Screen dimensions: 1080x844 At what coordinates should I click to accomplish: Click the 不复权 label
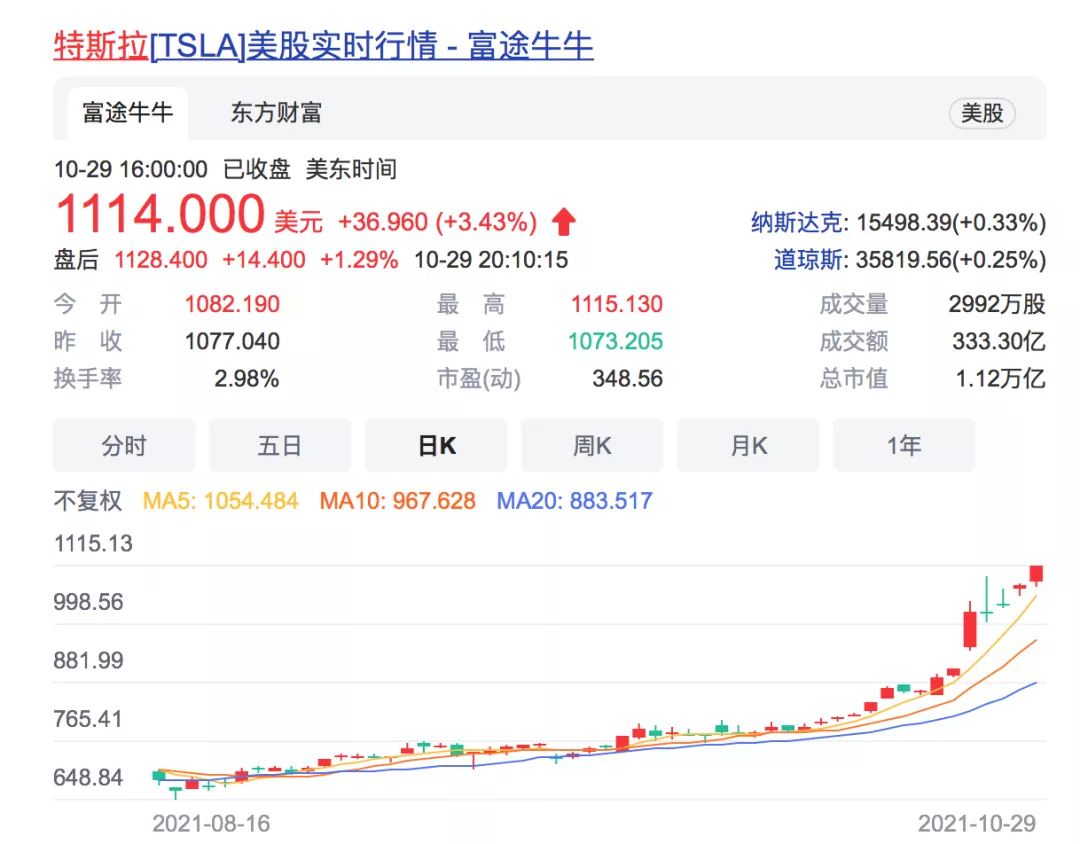point(87,501)
